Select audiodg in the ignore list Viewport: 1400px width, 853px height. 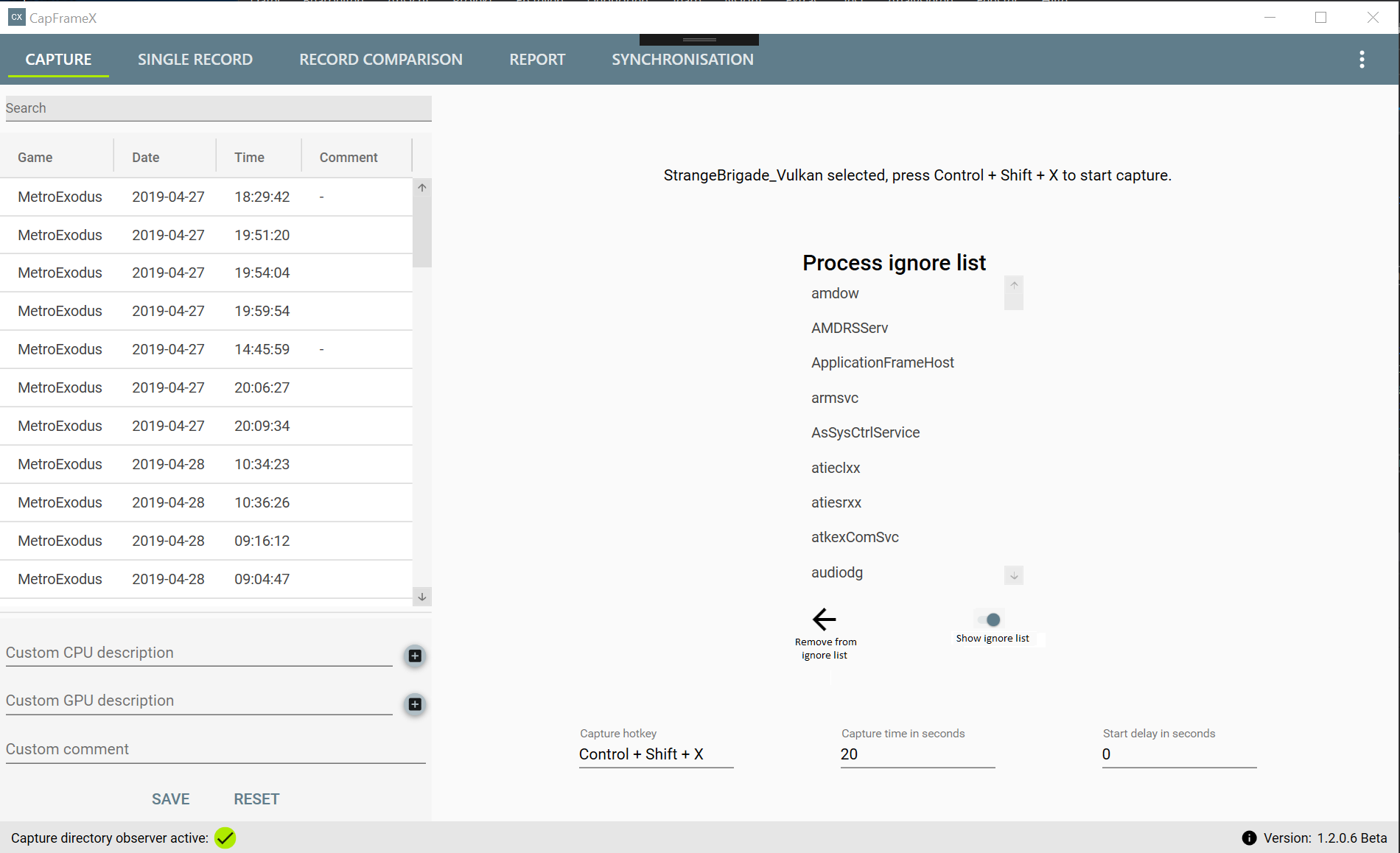pos(837,572)
